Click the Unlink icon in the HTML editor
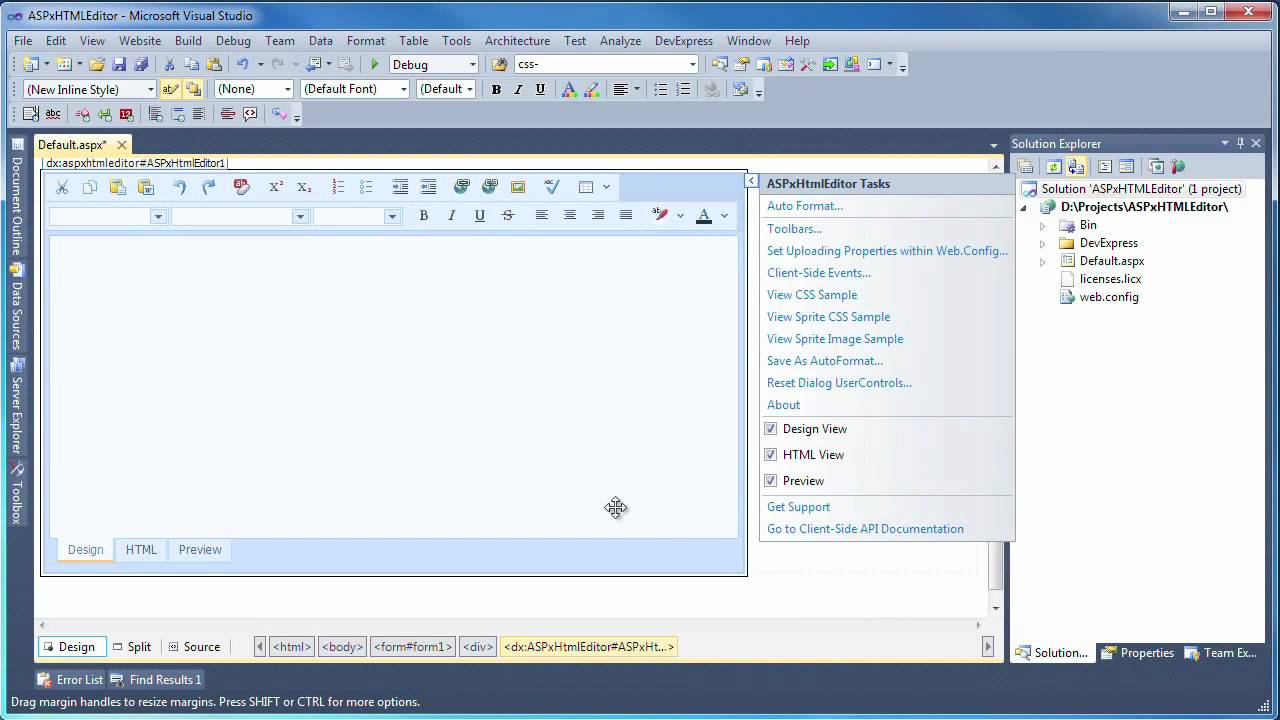1280x720 pixels. pos(489,187)
